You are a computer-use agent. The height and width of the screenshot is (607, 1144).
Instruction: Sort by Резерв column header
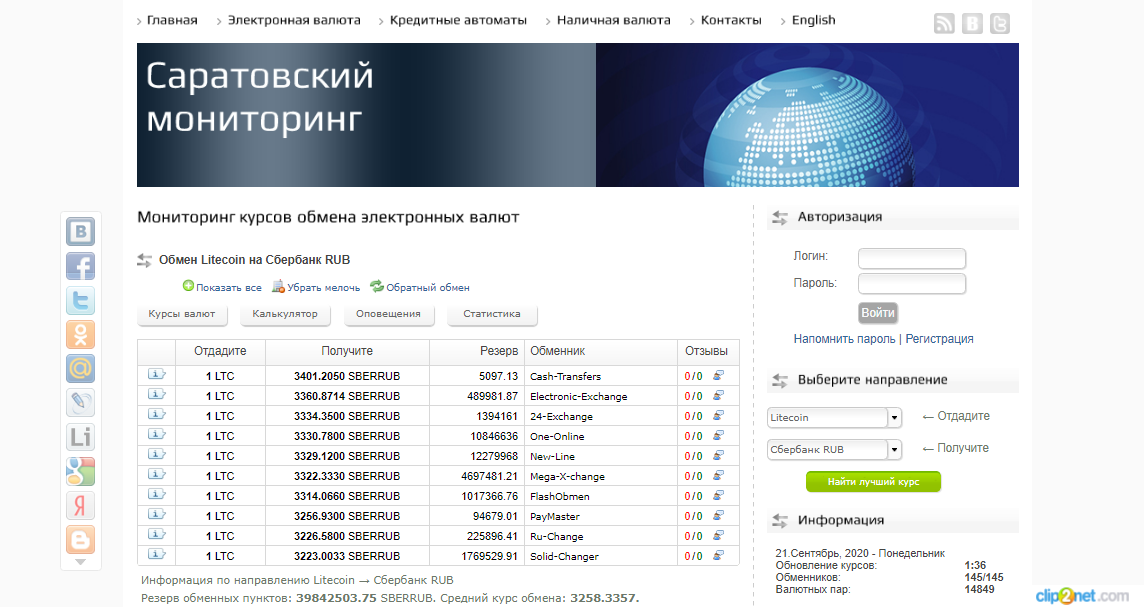499,351
